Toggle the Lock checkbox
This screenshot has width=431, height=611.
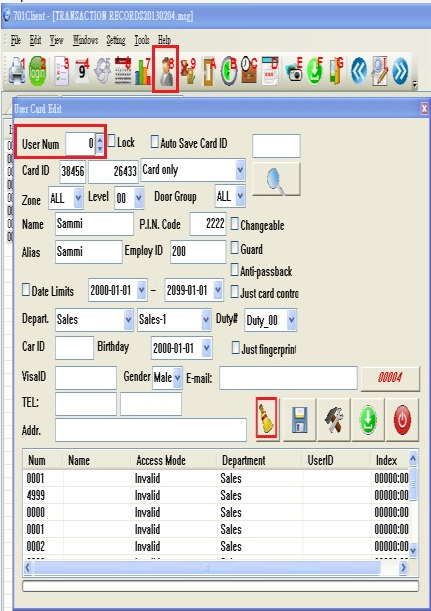tap(112, 141)
